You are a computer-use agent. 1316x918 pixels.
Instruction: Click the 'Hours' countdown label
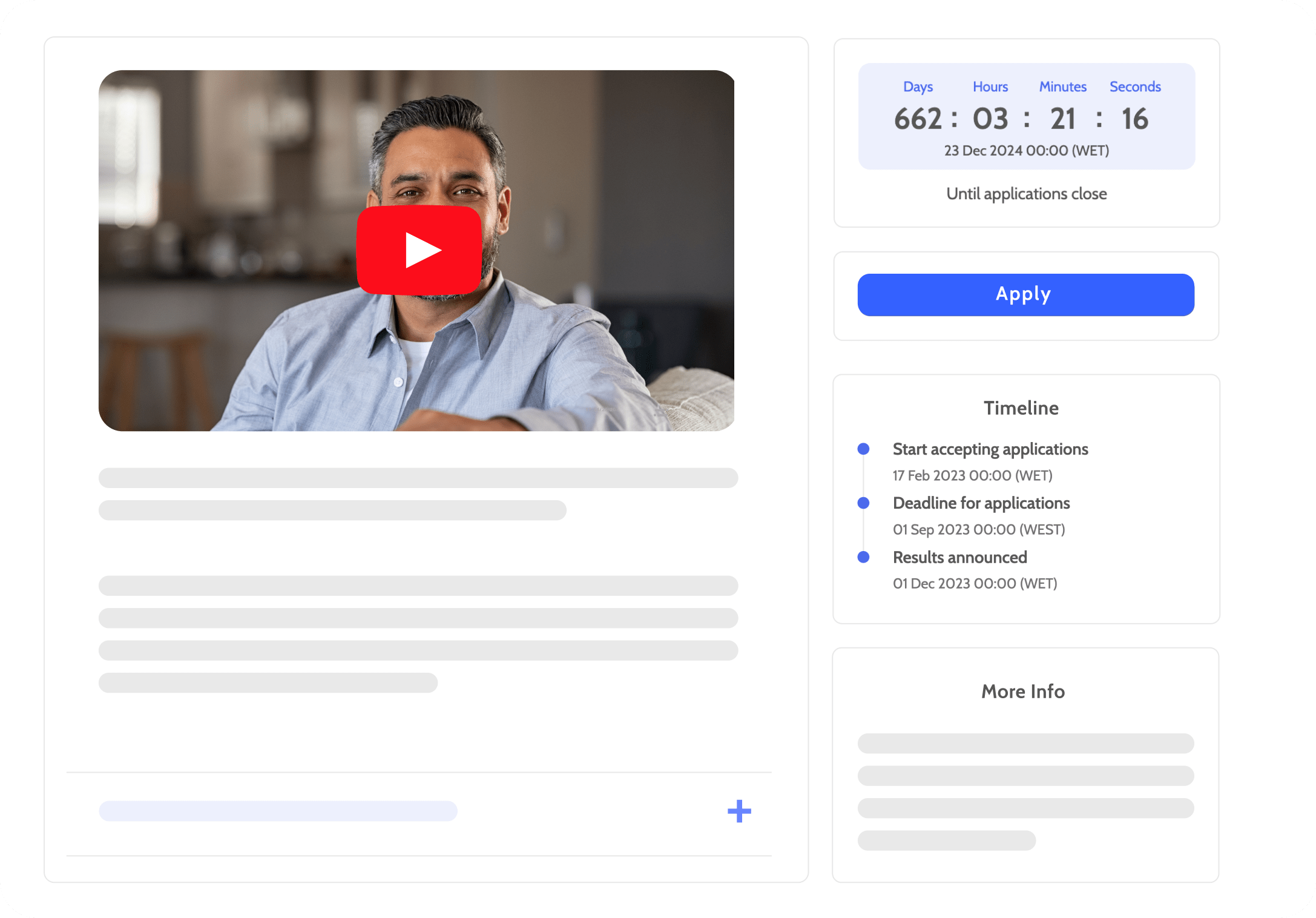point(990,87)
